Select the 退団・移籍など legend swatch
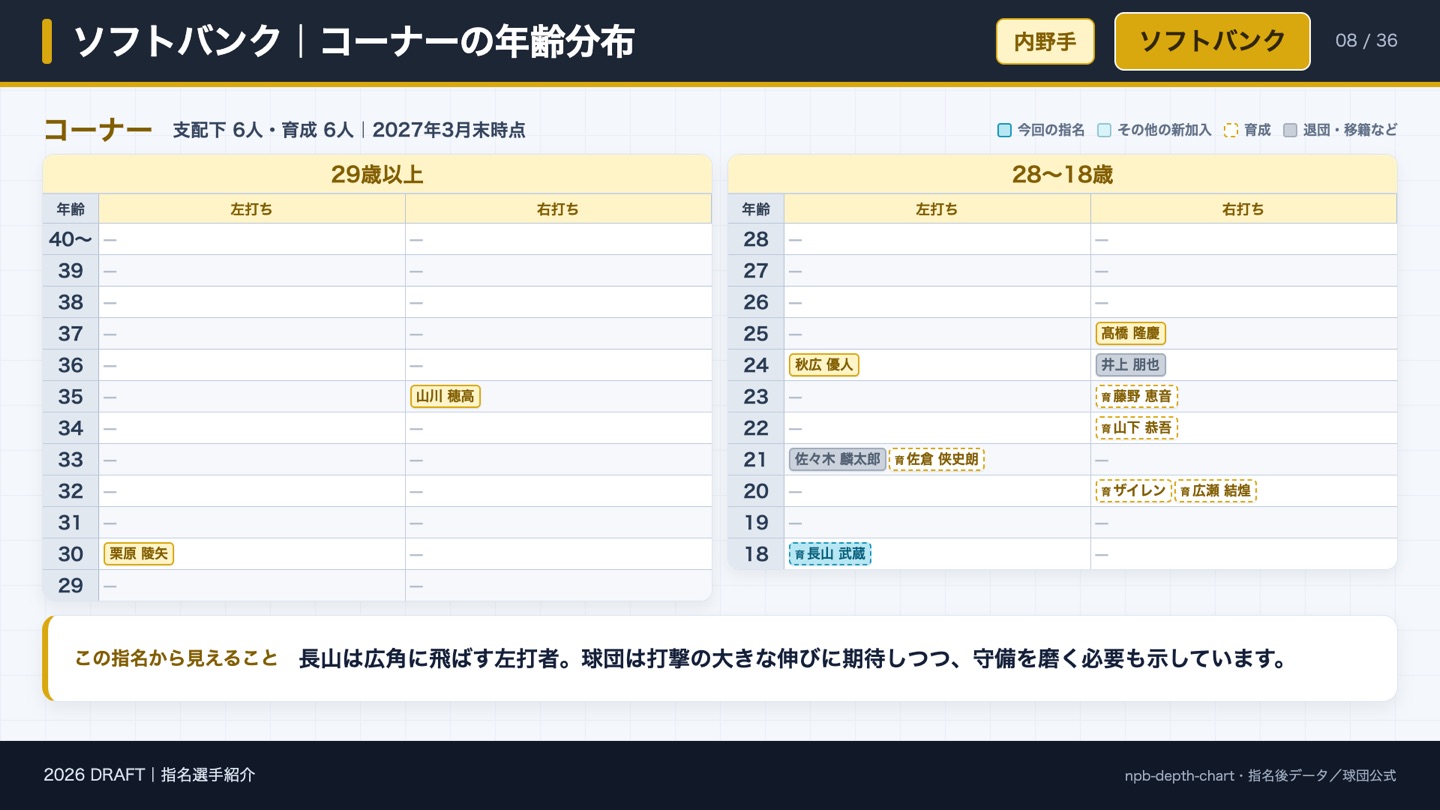Image resolution: width=1440 pixels, height=810 pixels. tap(1290, 130)
